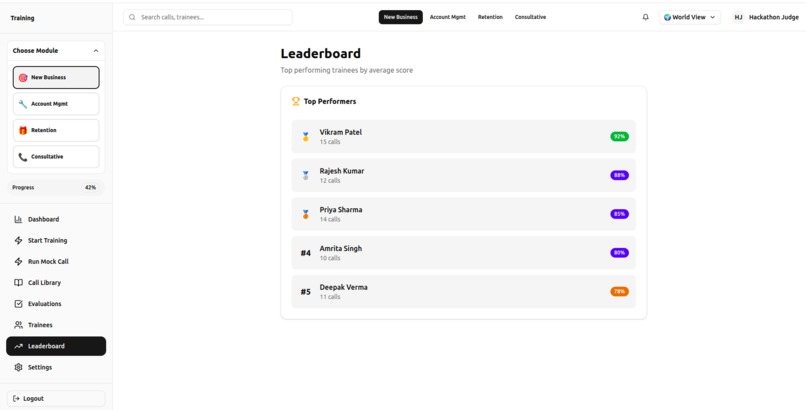This screenshot has width=806, height=410.
Task: Switch to Retention top tab
Action: (x=490, y=17)
